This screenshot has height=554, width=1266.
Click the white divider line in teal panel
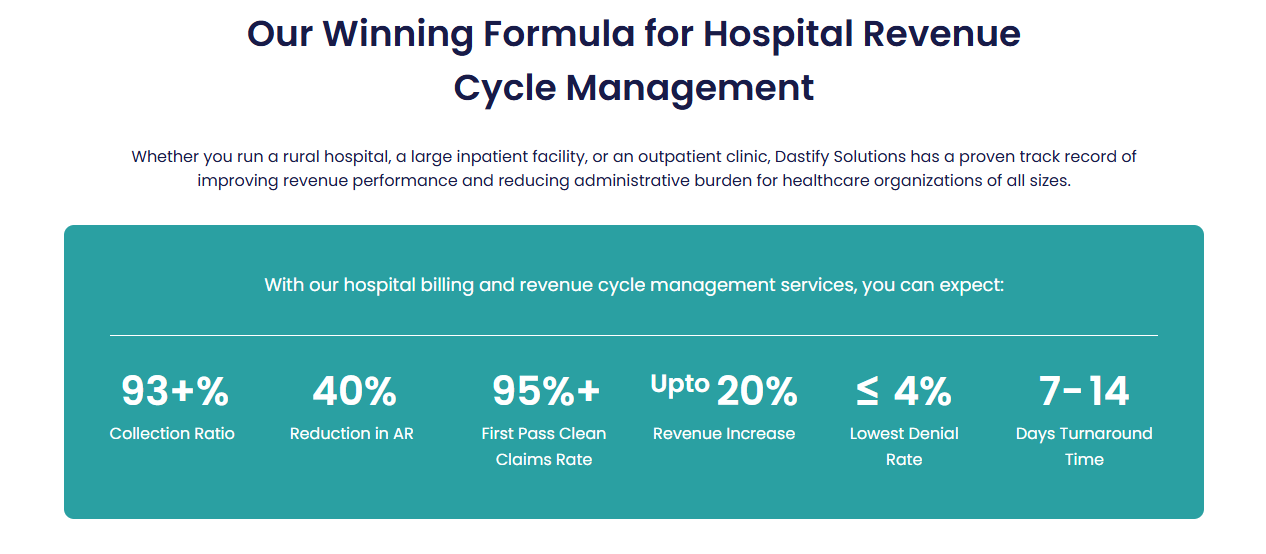point(633,335)
